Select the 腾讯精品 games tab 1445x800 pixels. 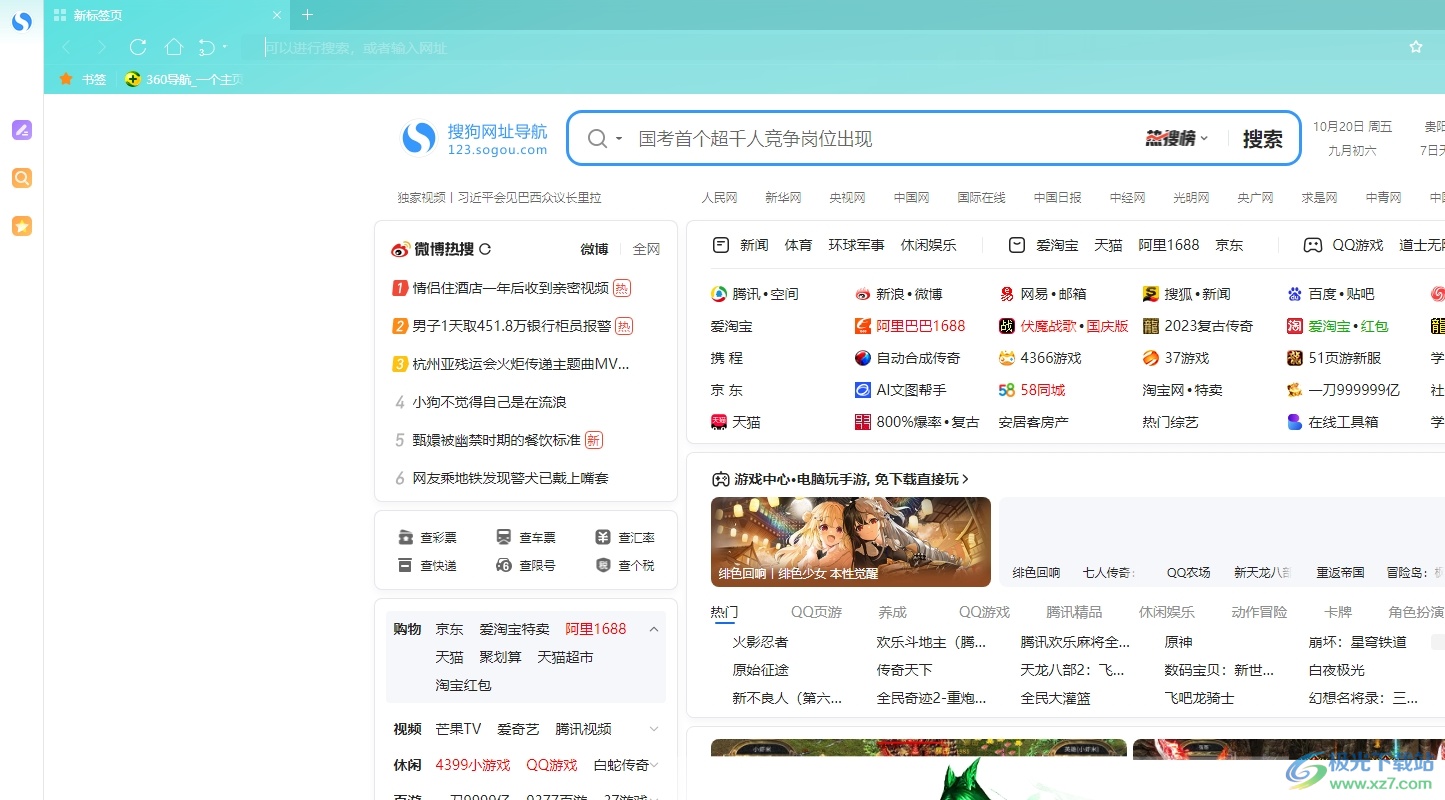pyautogui.click(x=1074, y=612)
